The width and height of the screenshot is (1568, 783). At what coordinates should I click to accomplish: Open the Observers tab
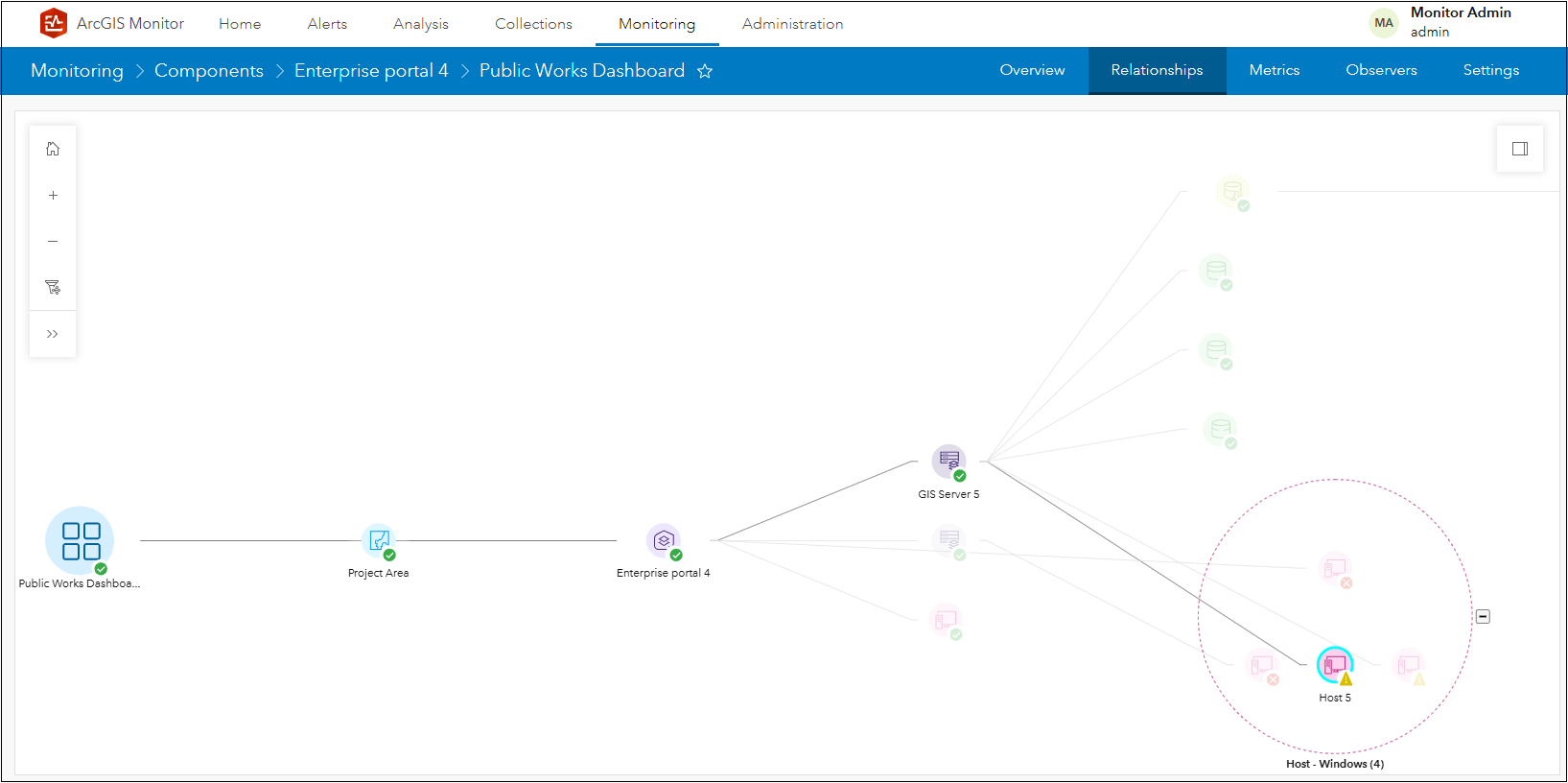1382,70
